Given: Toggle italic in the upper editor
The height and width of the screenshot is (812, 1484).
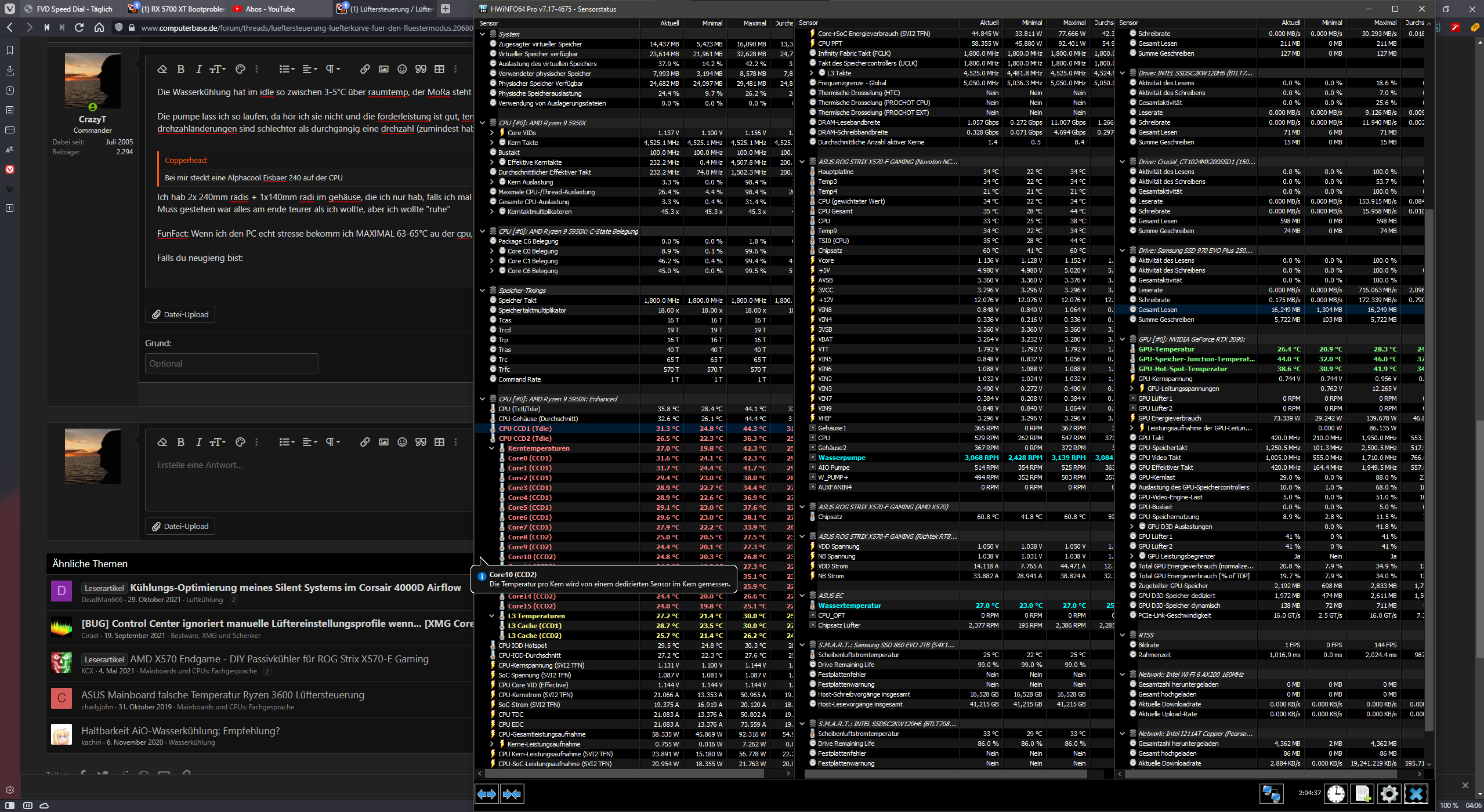Looking at the screenshot, I should 198,69.
